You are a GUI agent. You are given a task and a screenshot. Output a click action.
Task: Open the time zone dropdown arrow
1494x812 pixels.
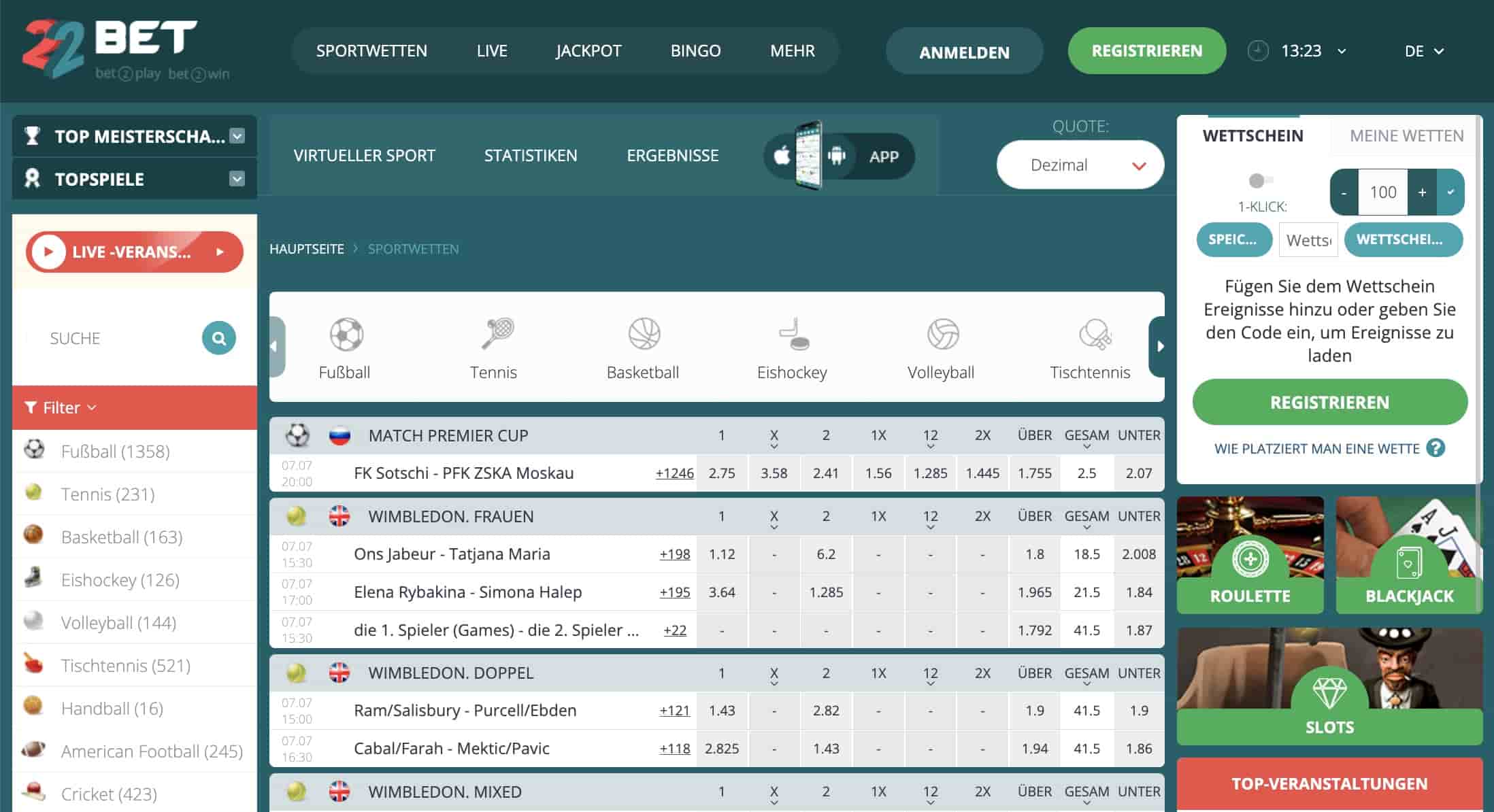tap(1342, 51)
